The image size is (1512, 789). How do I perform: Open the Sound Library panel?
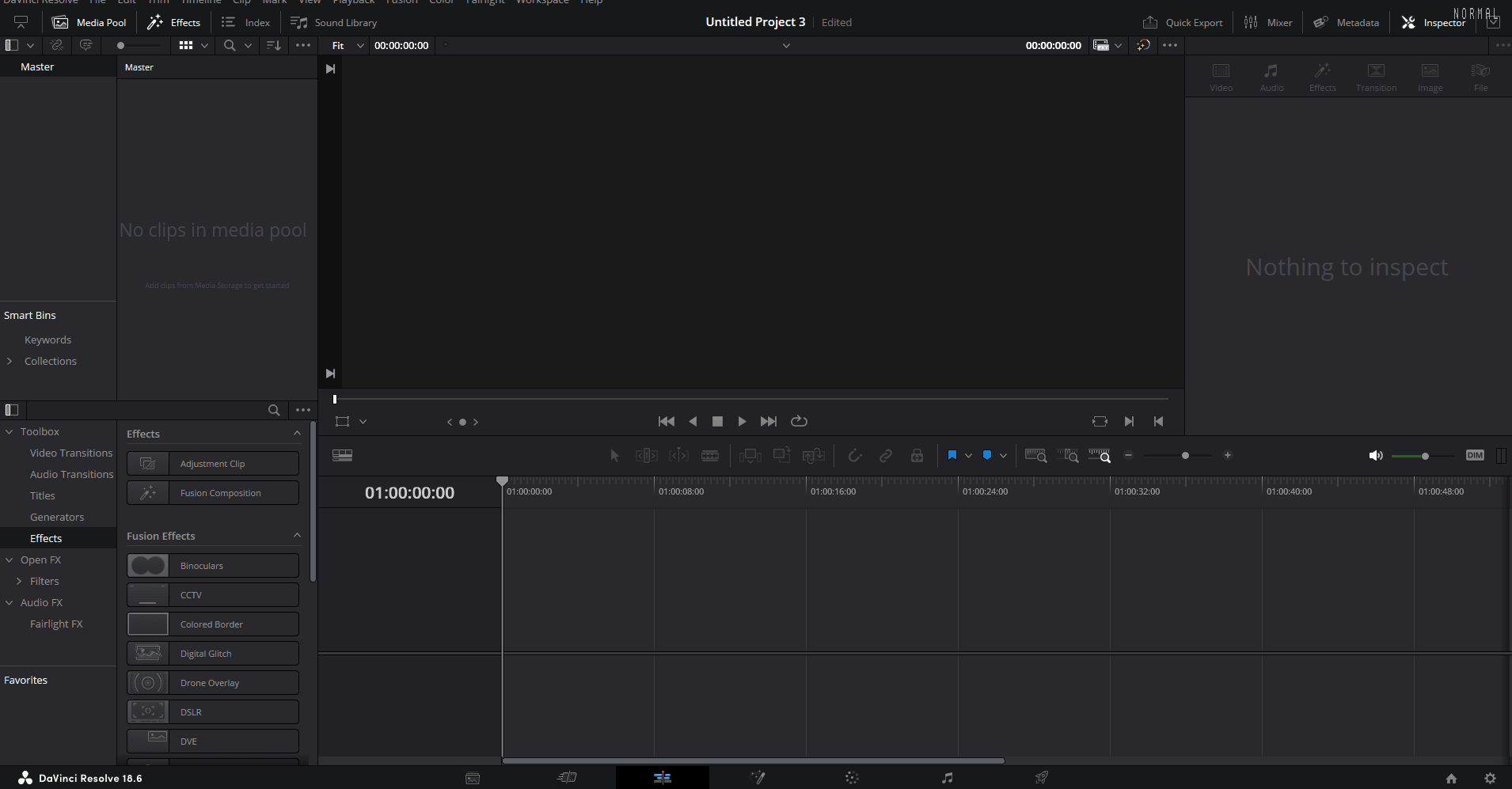click(x=333, y=22)
